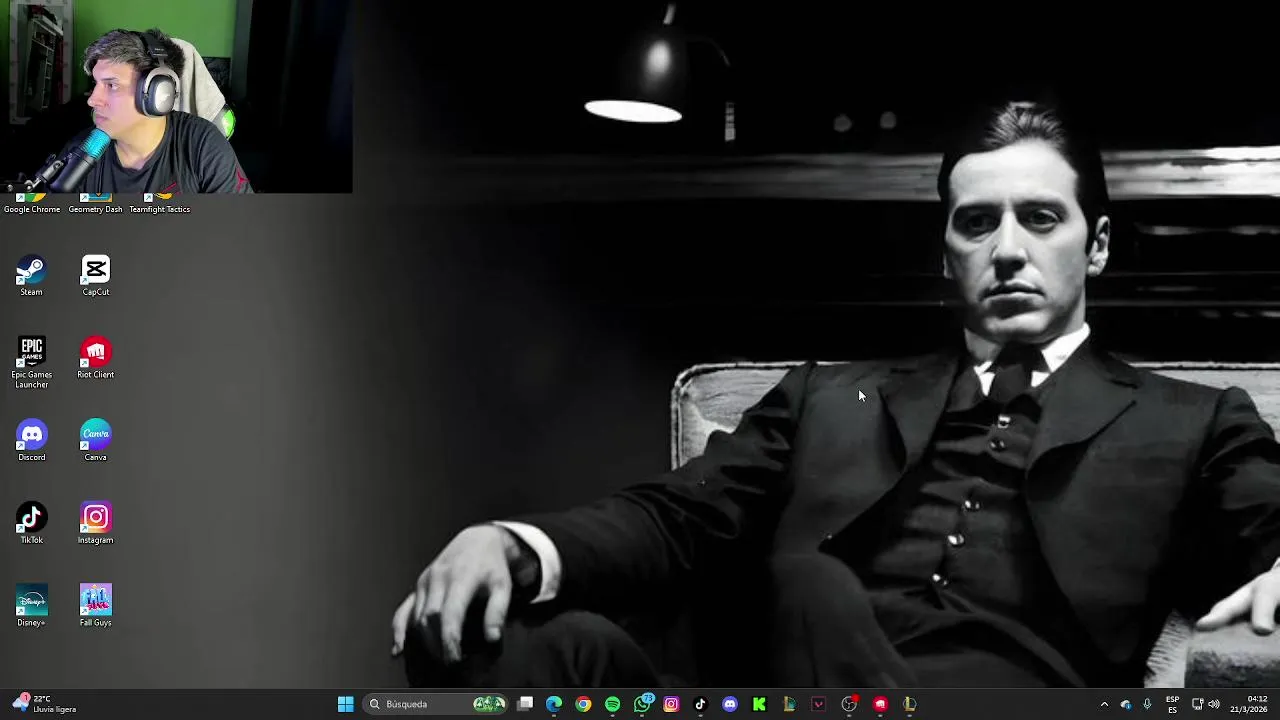Expand the hidden system tray icons chevron
Image resolution: width=1280 pixels, height=720 pixels.
coord(1104,704)
